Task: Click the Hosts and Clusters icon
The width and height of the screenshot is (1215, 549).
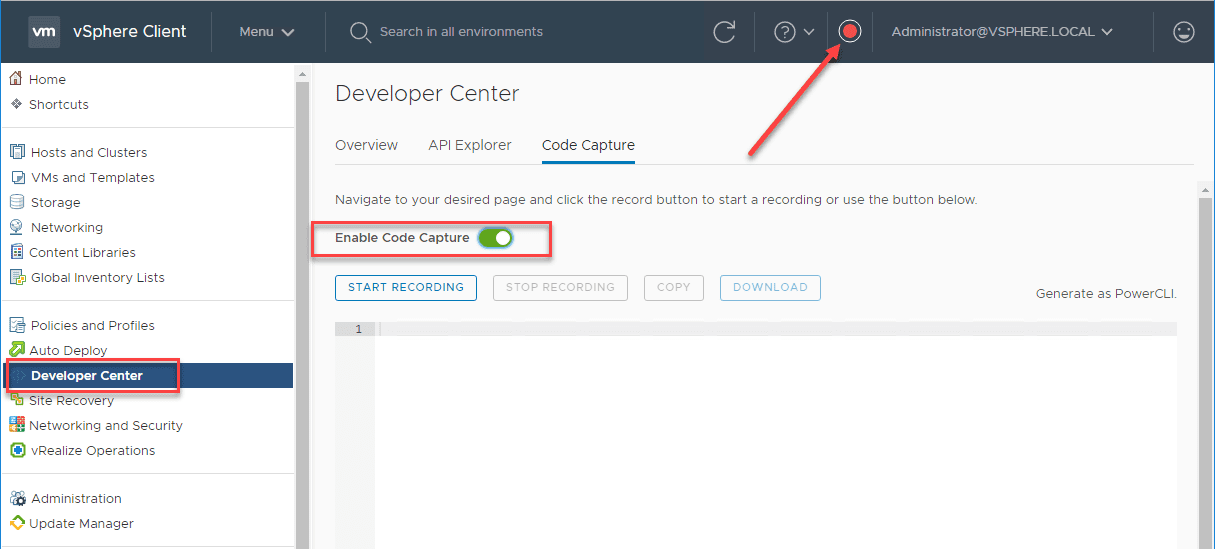Action: pyautogui.click(x=17, y=152)
